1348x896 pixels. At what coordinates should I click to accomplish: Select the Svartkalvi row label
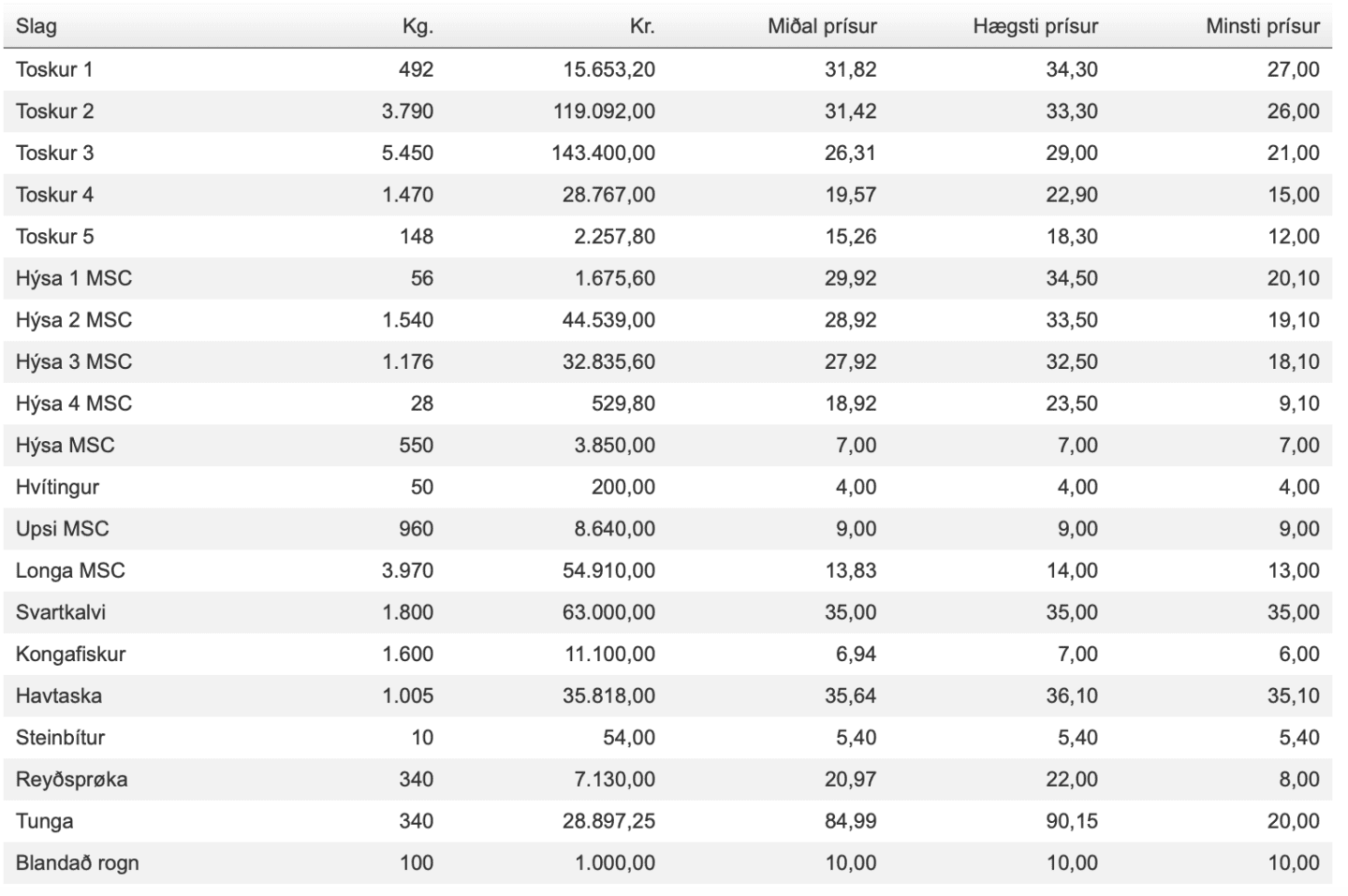point(61,612)
